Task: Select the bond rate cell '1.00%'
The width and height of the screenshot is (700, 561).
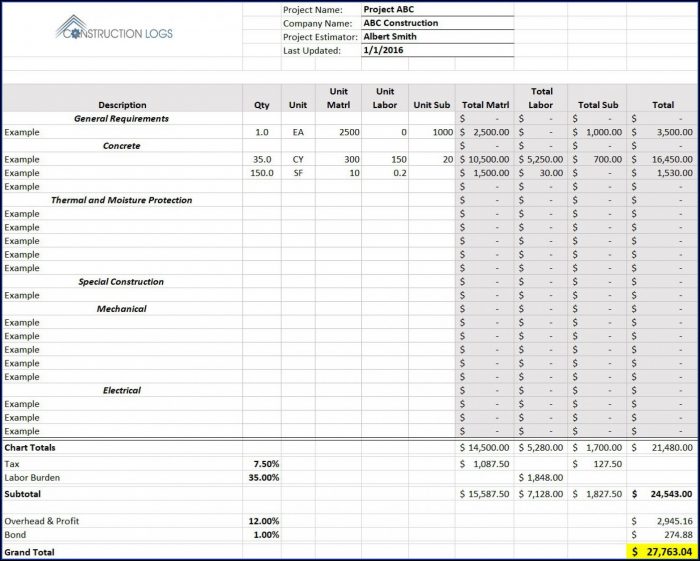Action: 262,535
